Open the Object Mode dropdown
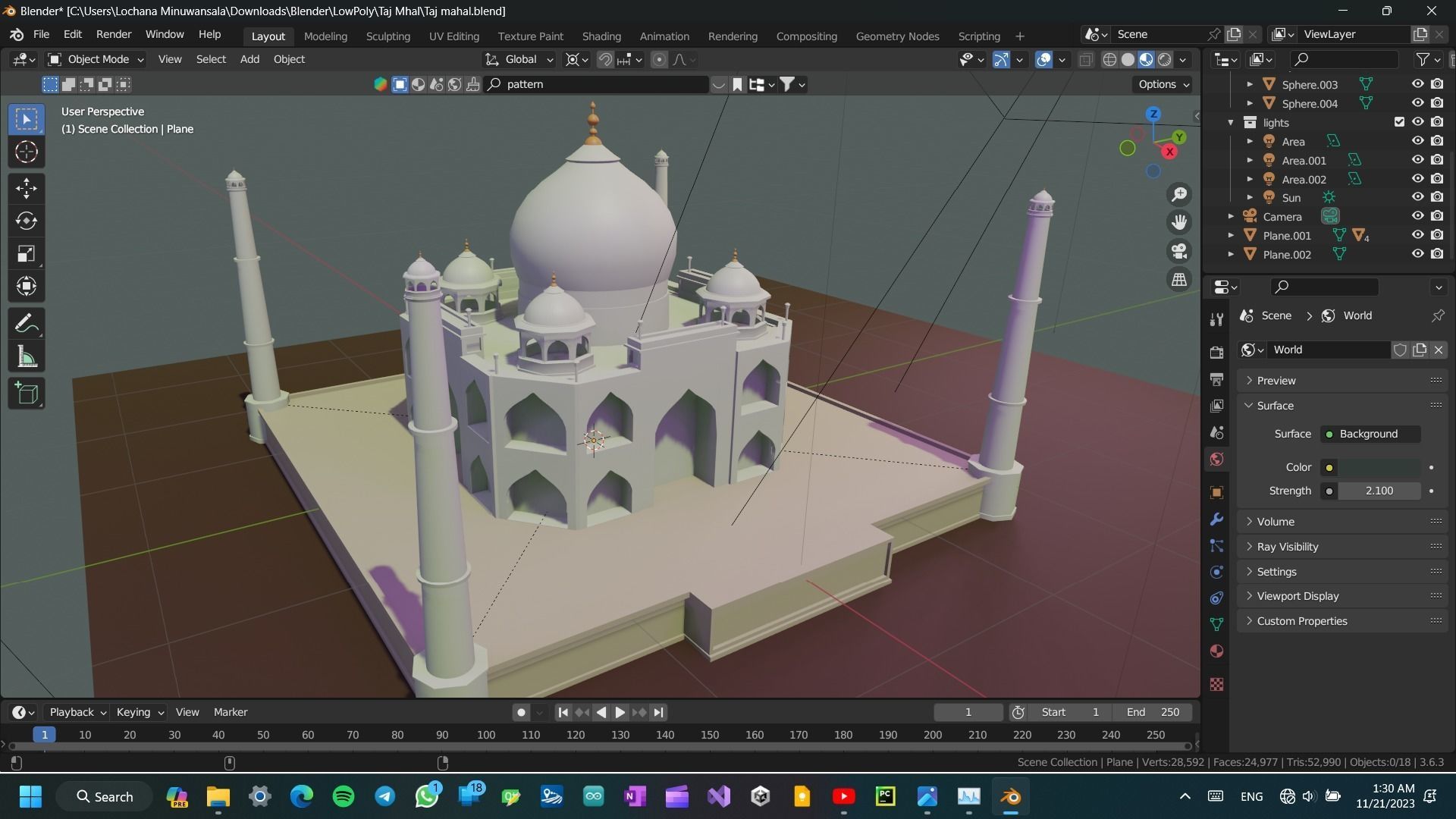Screen dimensions: 1456x819 click(x=96, y=60)
